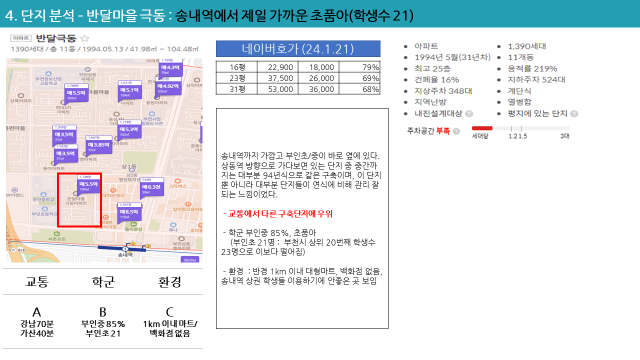Click the 부인중학교 school icon on map

(44, 195)
